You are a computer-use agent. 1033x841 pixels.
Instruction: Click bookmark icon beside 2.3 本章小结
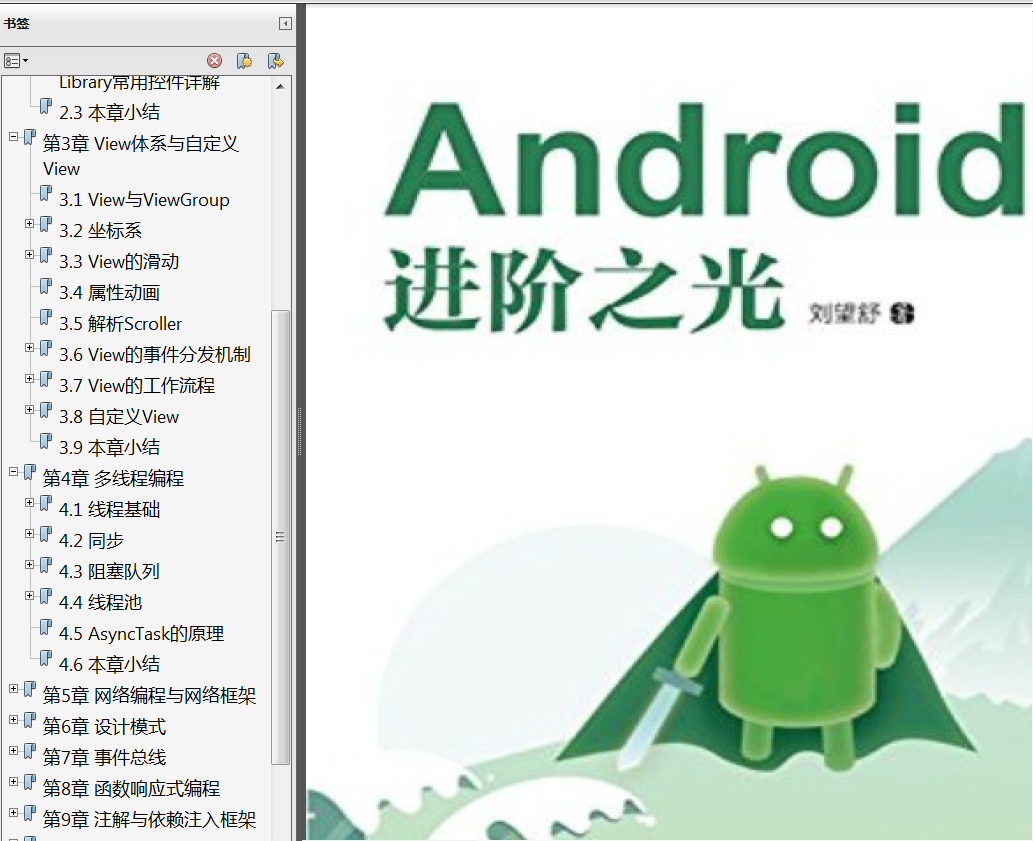(x=45, y=106)
